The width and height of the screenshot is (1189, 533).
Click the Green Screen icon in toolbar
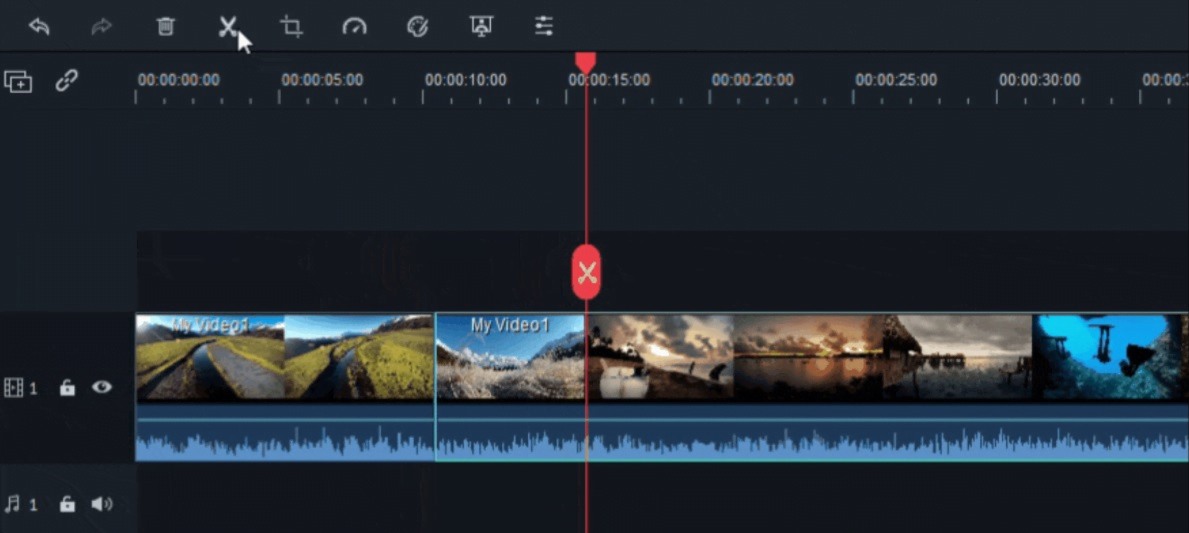tap(481, 27)
